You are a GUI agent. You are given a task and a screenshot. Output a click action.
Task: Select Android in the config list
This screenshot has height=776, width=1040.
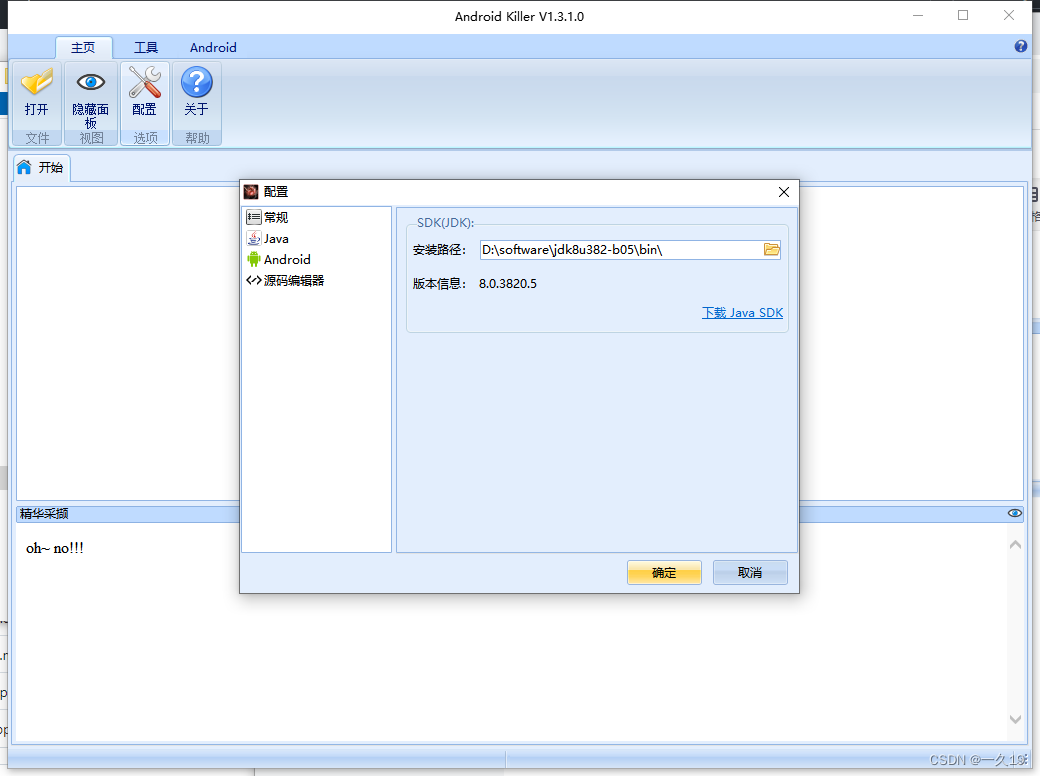tap(279, 259)
